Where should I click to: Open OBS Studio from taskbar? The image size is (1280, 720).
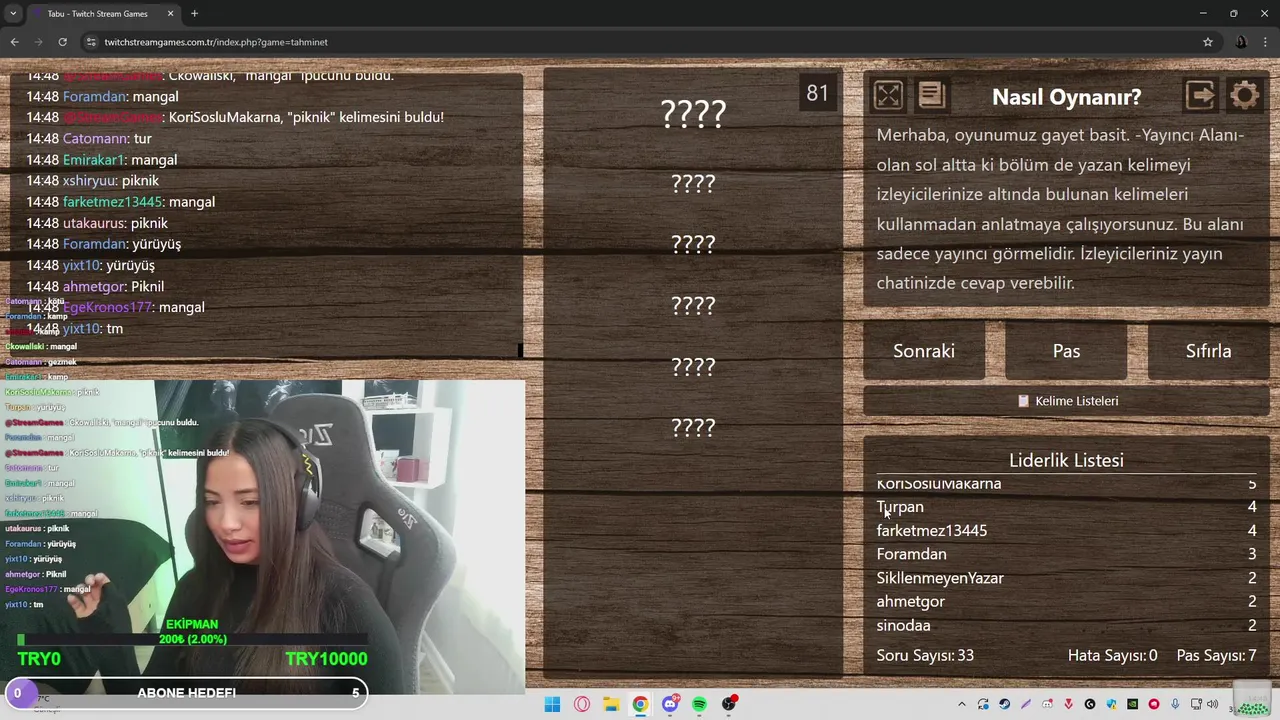point(729,704)
